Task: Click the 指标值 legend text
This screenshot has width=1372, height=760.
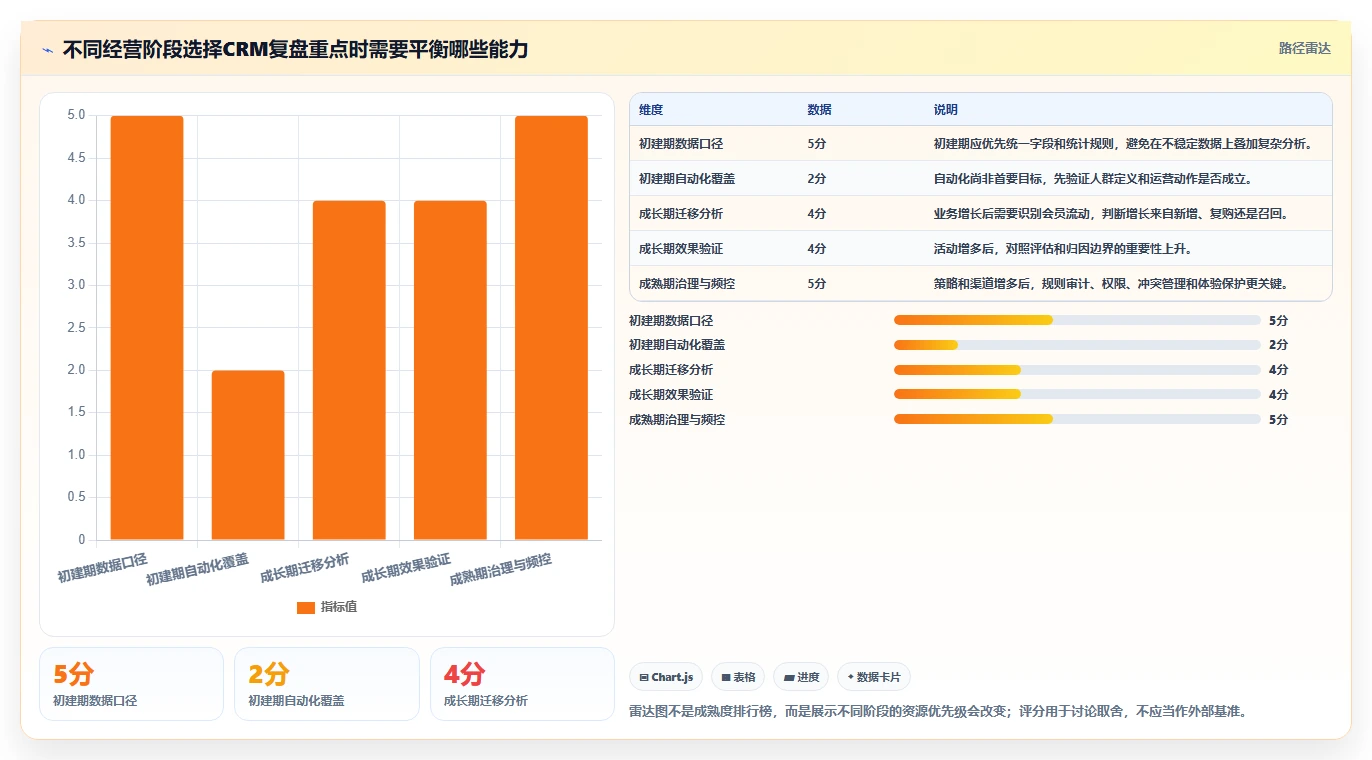Action: 338,607
